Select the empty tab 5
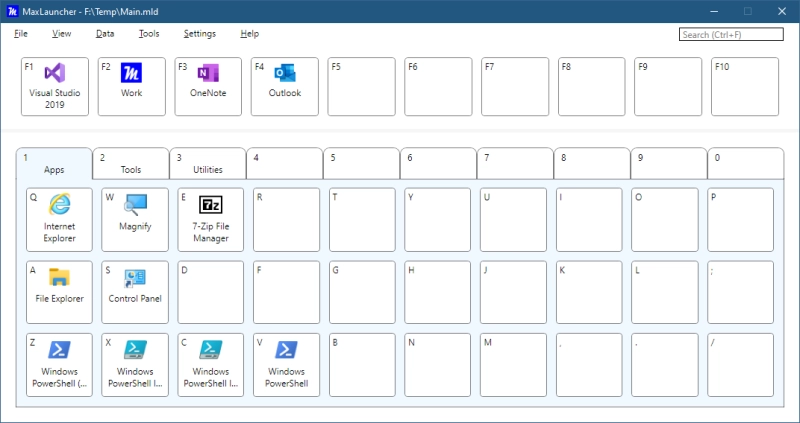The width and height of the screenshot is (800, 423). coord(362,164)
